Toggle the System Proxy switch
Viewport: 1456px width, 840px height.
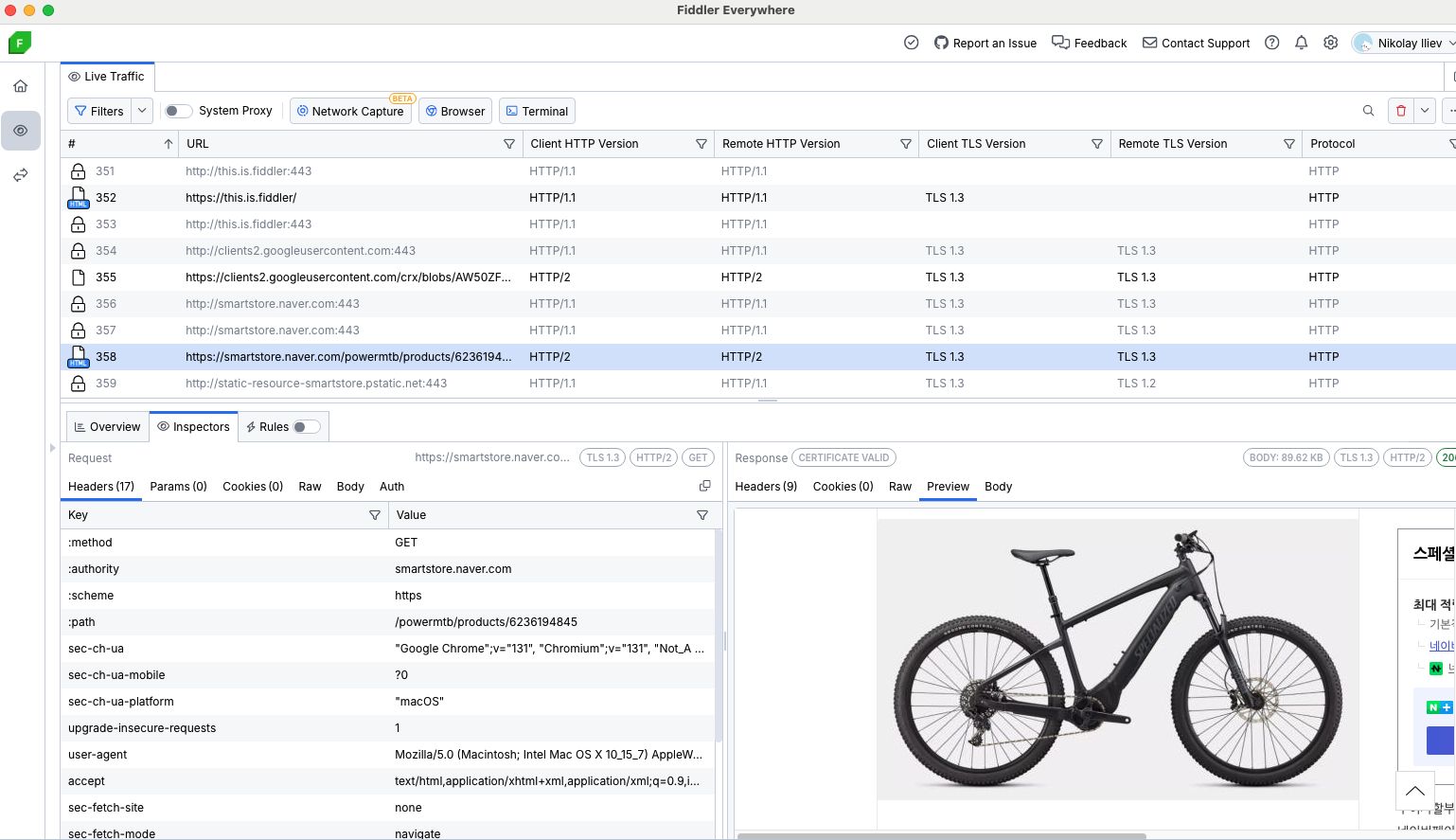tap(178, 111)
